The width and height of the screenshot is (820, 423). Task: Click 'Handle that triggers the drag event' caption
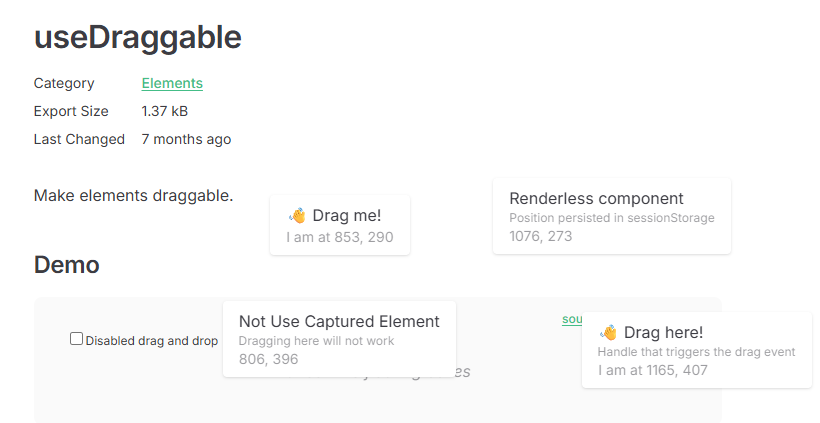click(x=696, y=352)
